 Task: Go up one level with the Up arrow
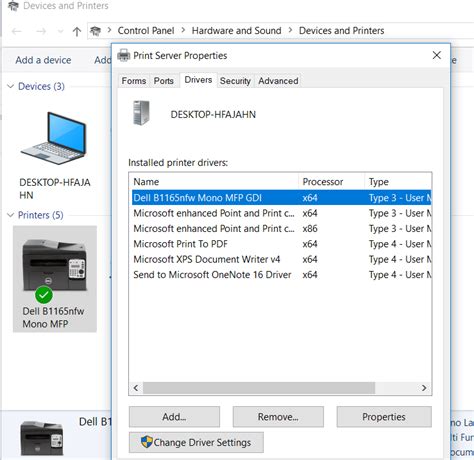(x=77, y=31)
